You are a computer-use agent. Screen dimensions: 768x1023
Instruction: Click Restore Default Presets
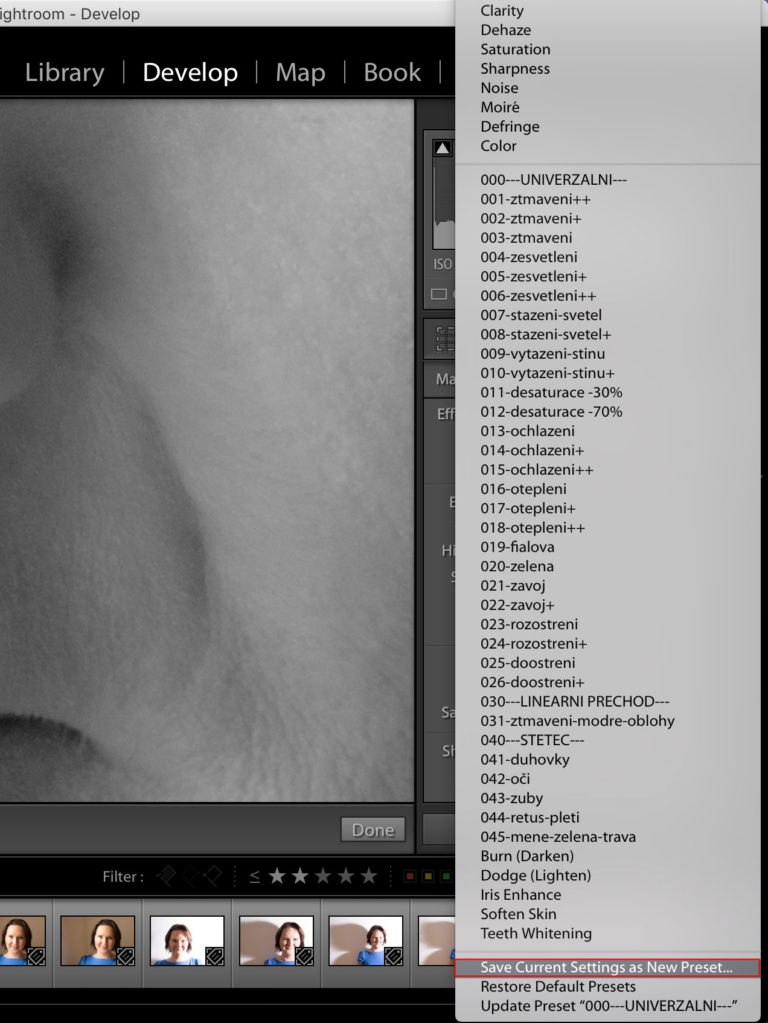point(557,986)
